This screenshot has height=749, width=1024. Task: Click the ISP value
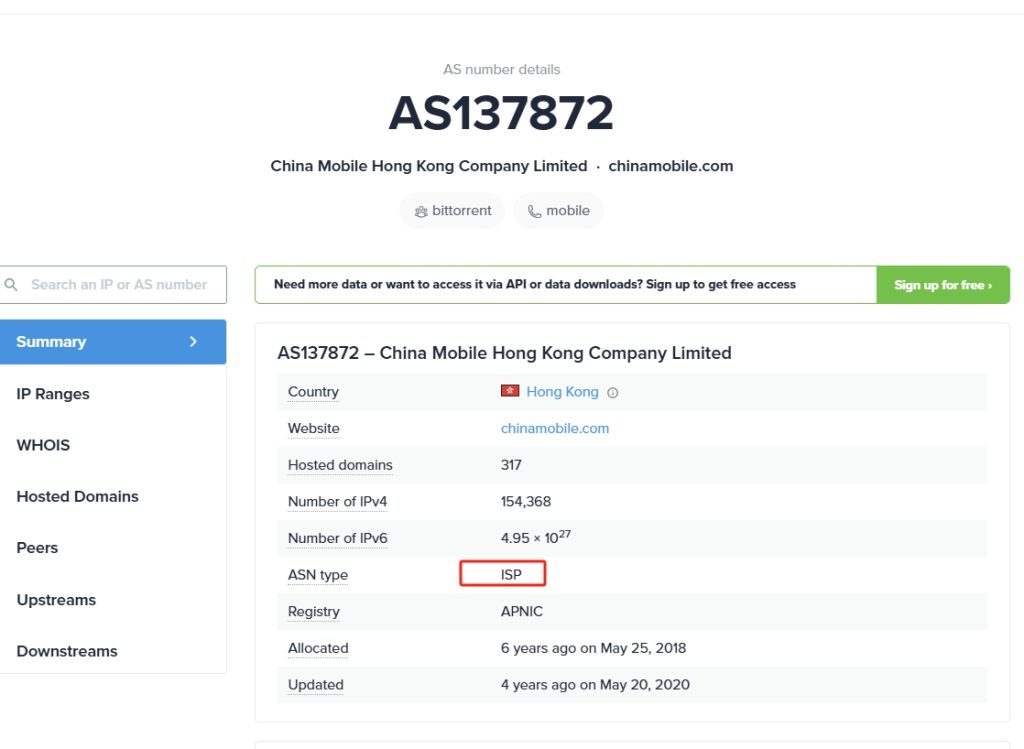click(511, 575)
